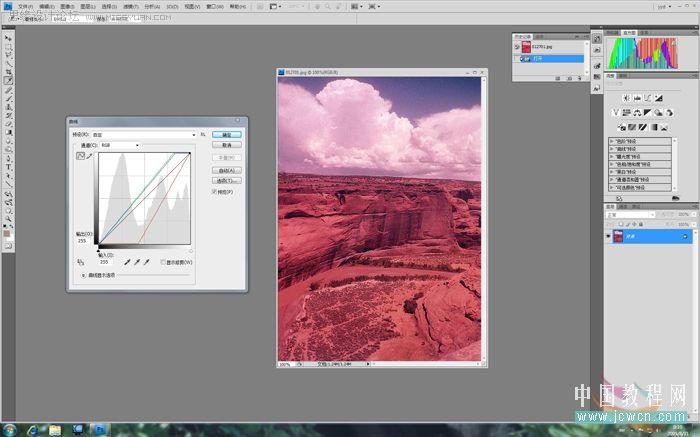The height and width of the screenshot is (437, 700).
Task: Click the on-image adjustment hand icon
Action: pos(80,262)
